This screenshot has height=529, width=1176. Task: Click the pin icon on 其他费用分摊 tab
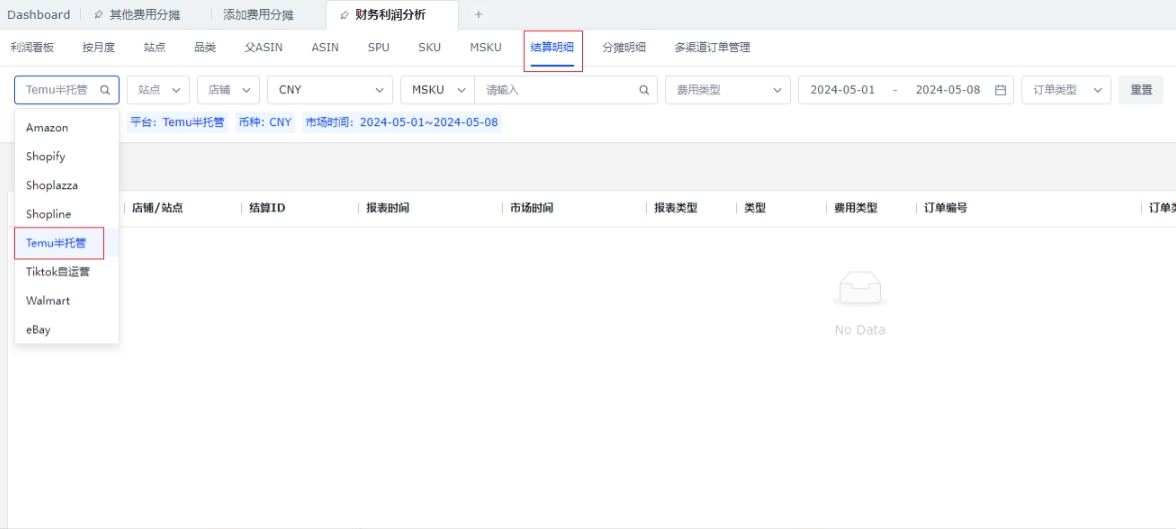coord(98,14)
